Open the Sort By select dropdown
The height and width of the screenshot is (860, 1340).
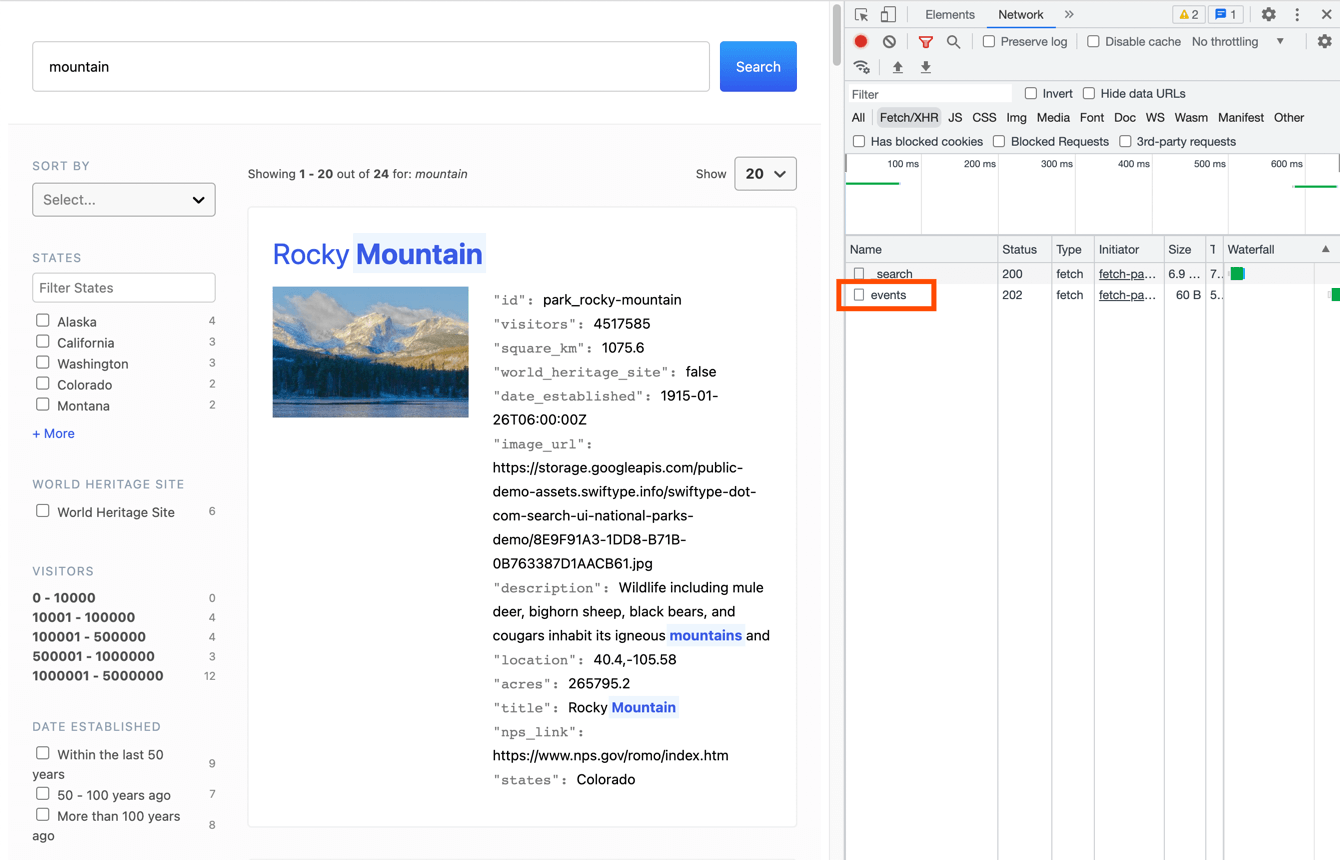[x=124, y=200]
